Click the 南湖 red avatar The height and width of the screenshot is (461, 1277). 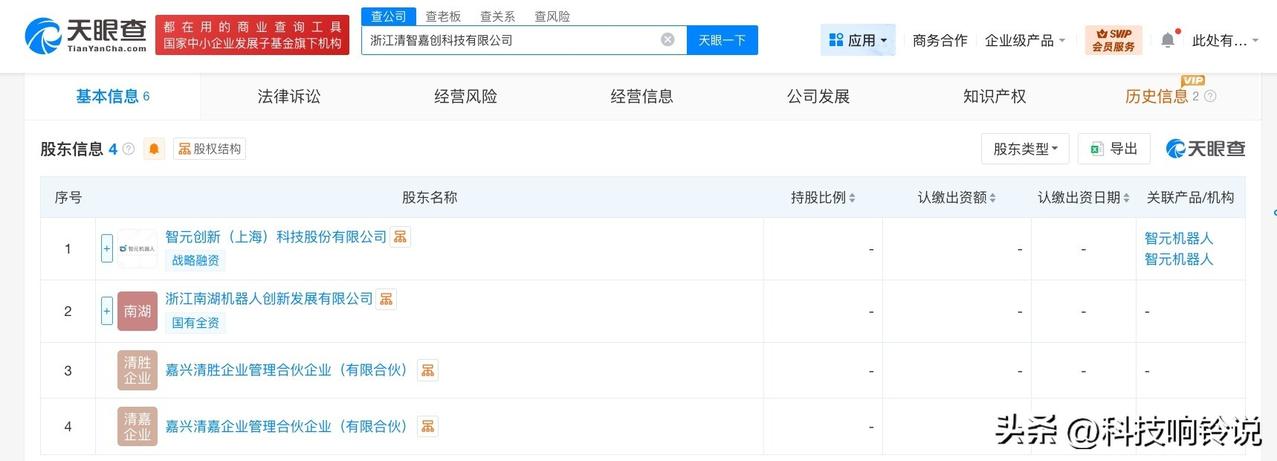tap(137, 311)
